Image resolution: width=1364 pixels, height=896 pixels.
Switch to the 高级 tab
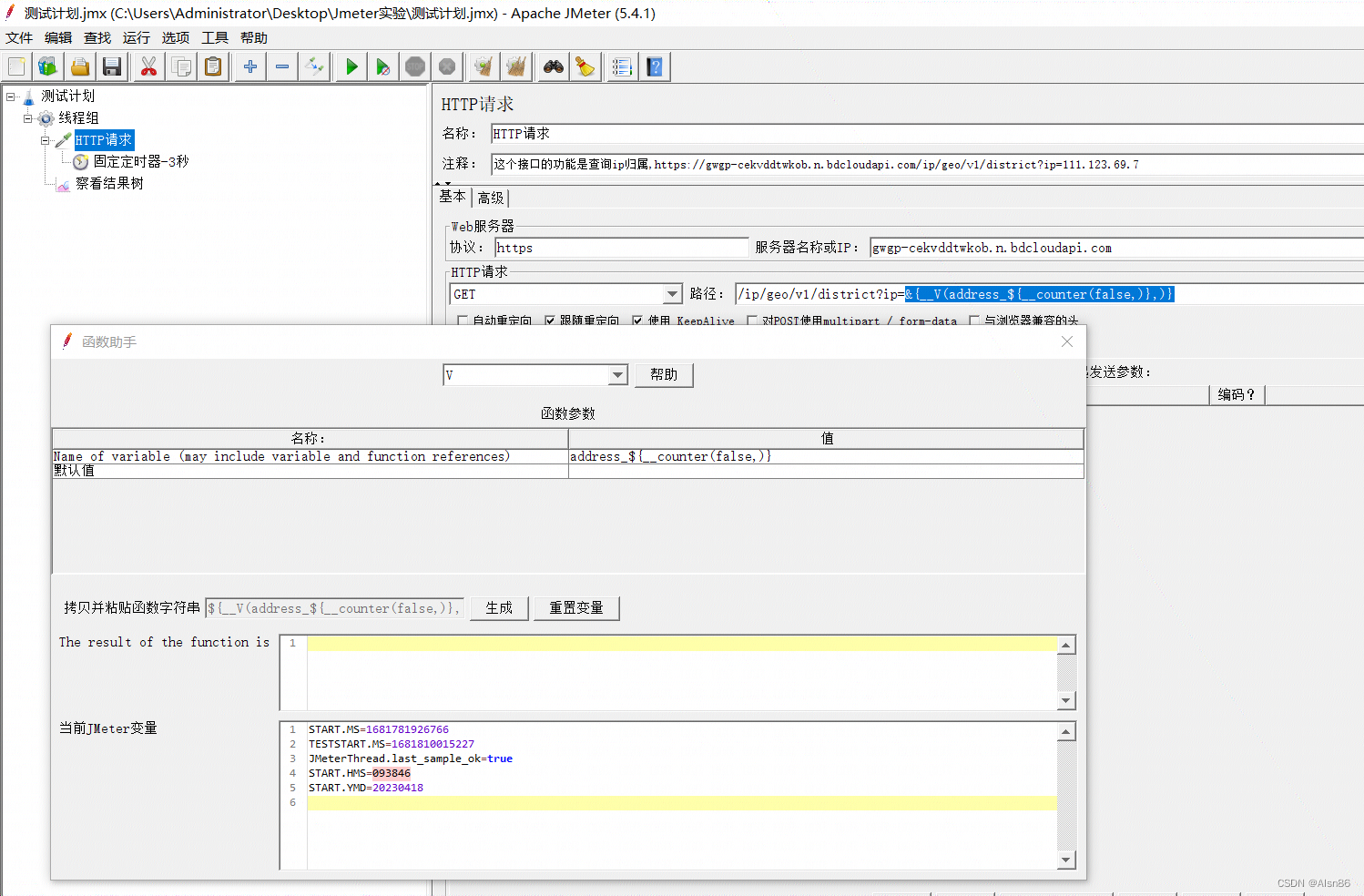(x=491, y=198)
